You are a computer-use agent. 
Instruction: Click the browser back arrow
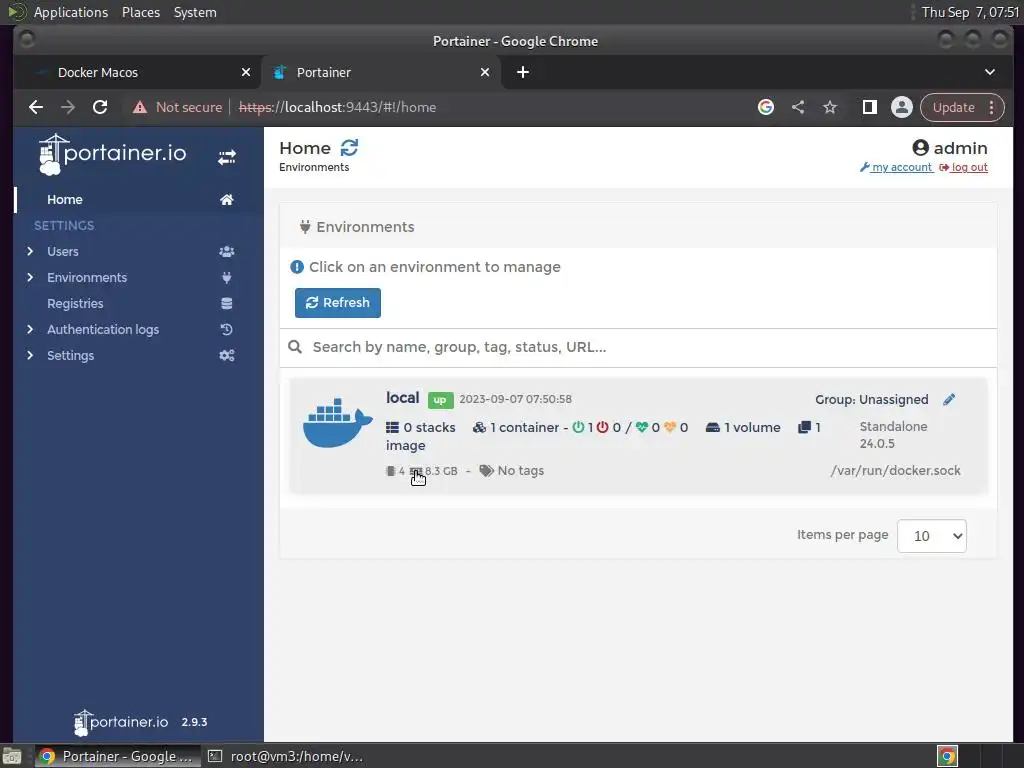tap(36, 107)
